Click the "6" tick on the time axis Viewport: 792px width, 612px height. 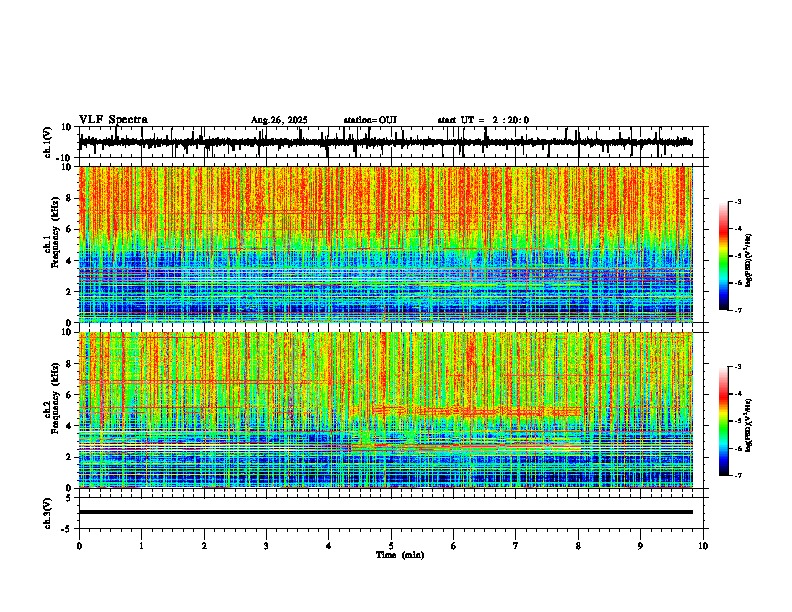point(454,546)
